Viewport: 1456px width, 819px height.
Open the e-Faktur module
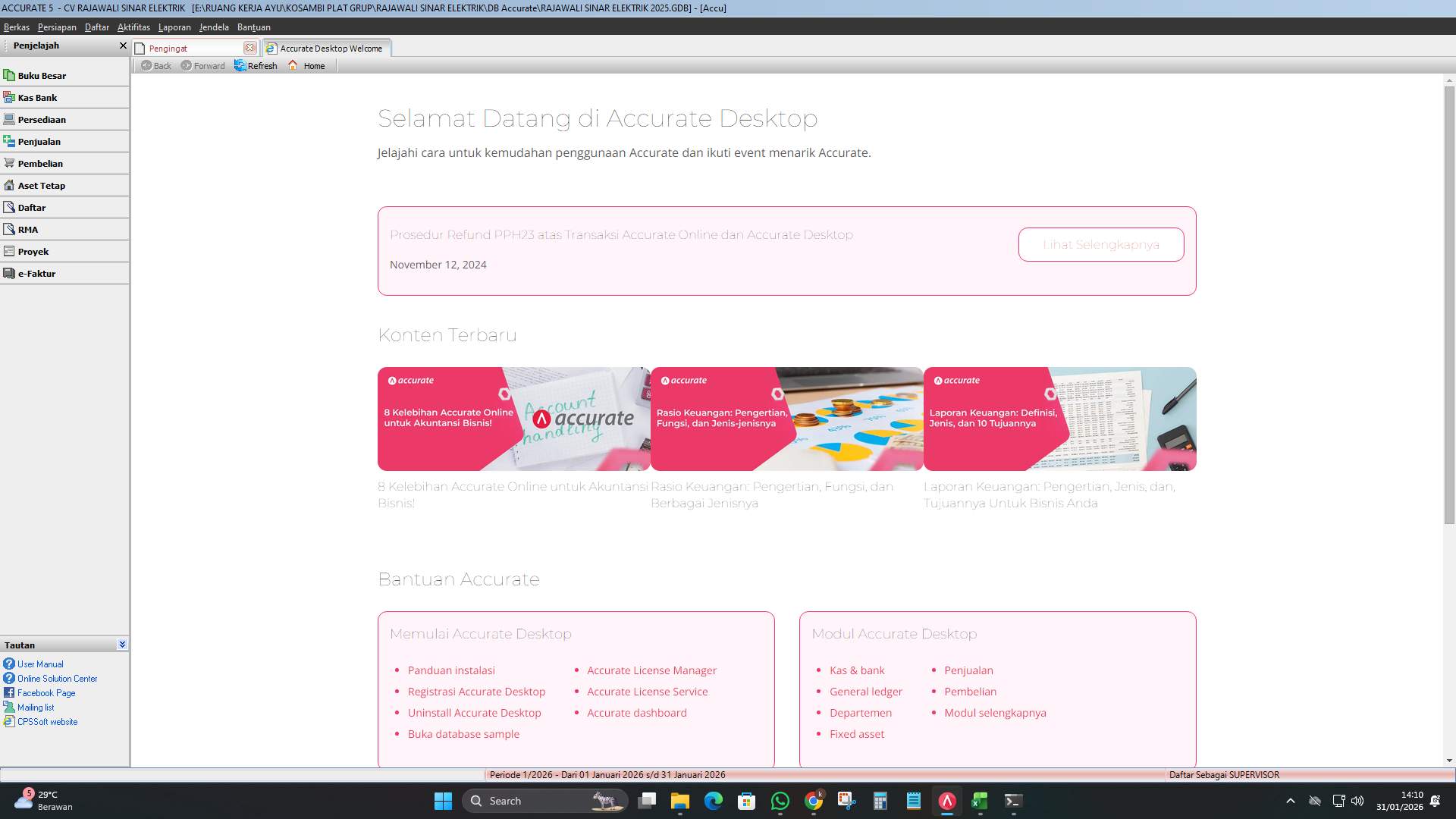coord(36,273)
